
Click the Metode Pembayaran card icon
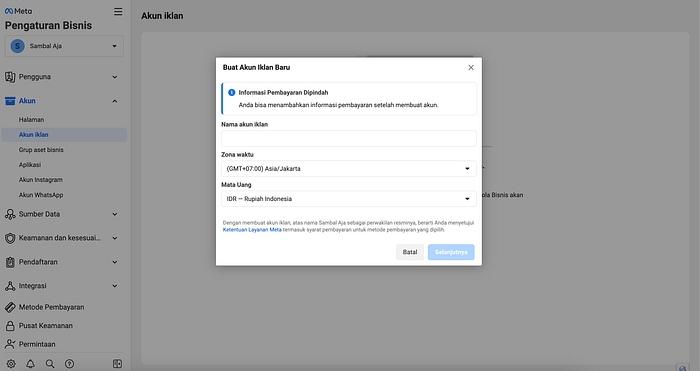[x=10, y=307]
